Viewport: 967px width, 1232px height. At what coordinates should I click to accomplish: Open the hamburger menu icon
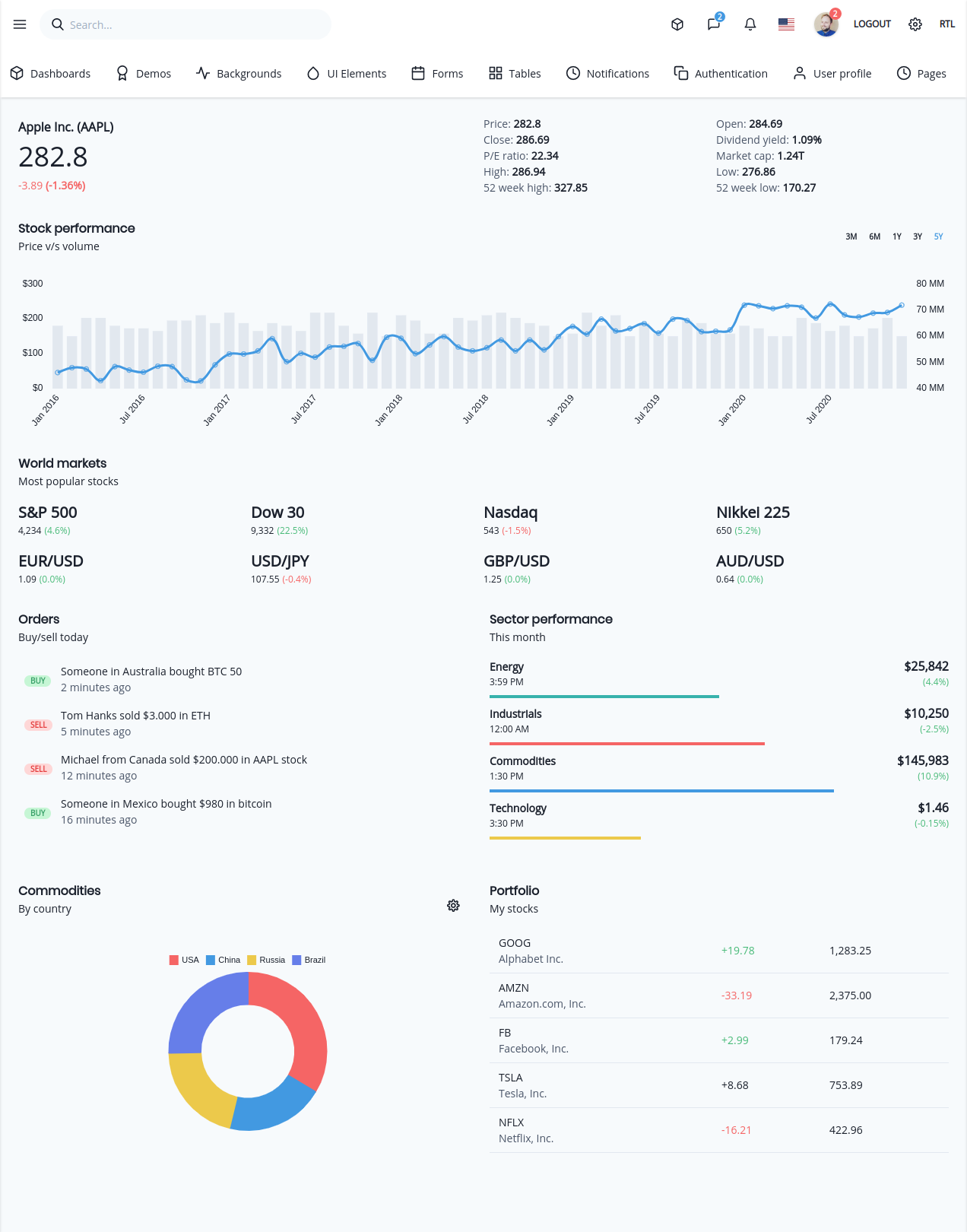click(20, 24)
